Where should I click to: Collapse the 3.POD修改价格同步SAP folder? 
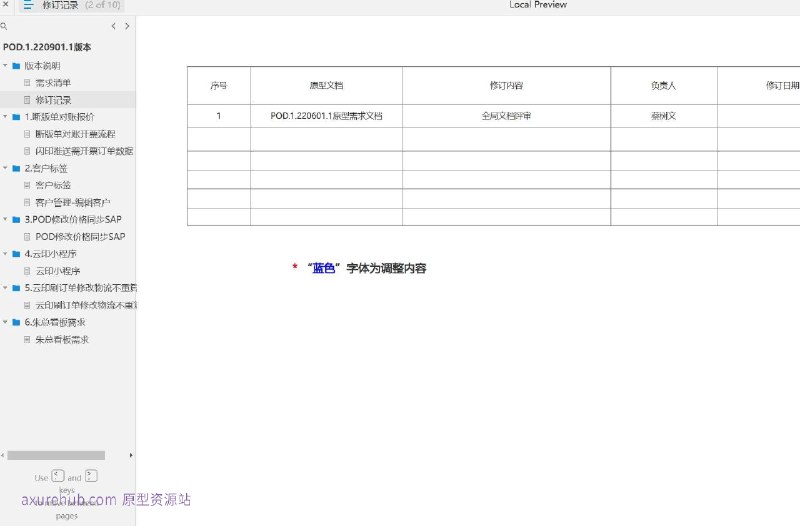pyautogui.click(x=5, y=219)
